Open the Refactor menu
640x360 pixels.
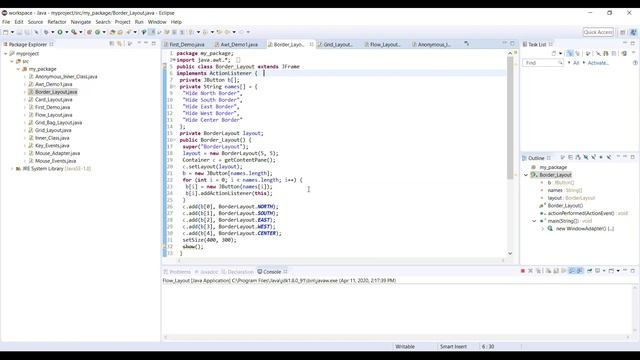click(x=57, y=22)
